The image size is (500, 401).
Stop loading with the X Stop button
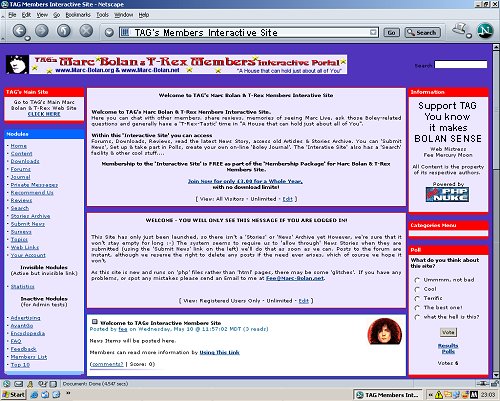[86, 31]
